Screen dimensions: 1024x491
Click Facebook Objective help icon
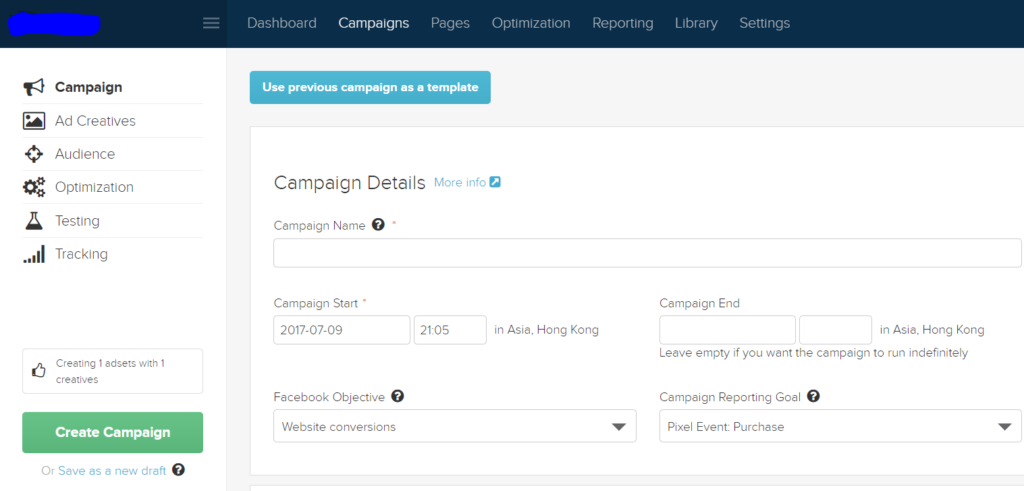pos(398,396)
